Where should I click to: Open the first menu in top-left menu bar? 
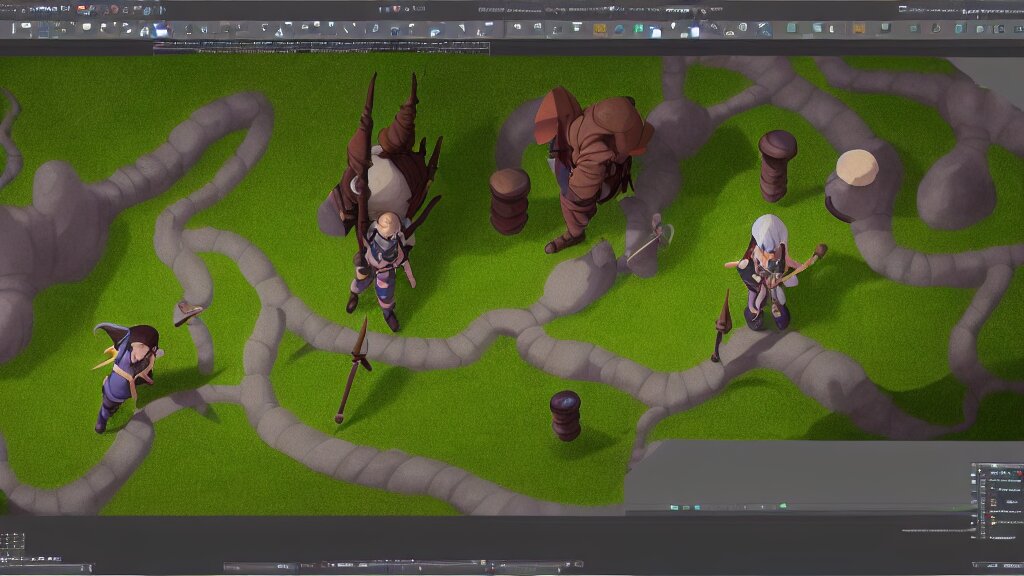click(x=14, y=9)
